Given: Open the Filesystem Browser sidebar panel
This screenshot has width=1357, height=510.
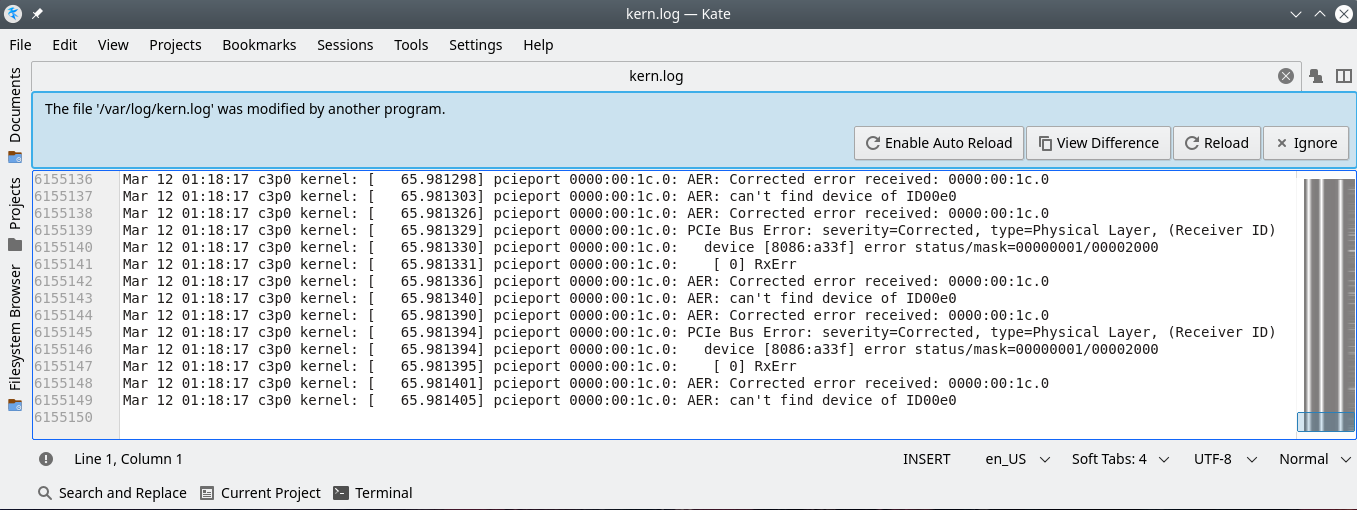Looking at the screenshot, I should pos(15,327).
